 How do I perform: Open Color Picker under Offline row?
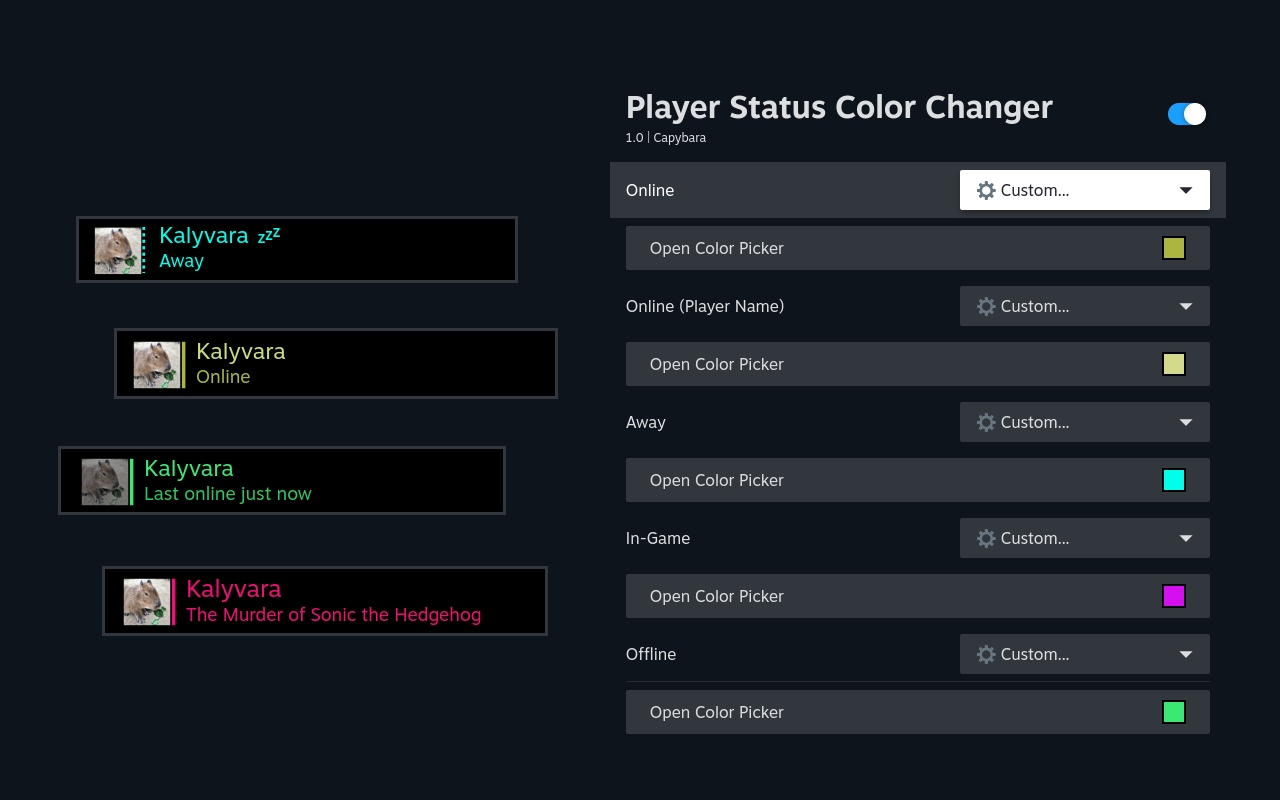(918, 712)
